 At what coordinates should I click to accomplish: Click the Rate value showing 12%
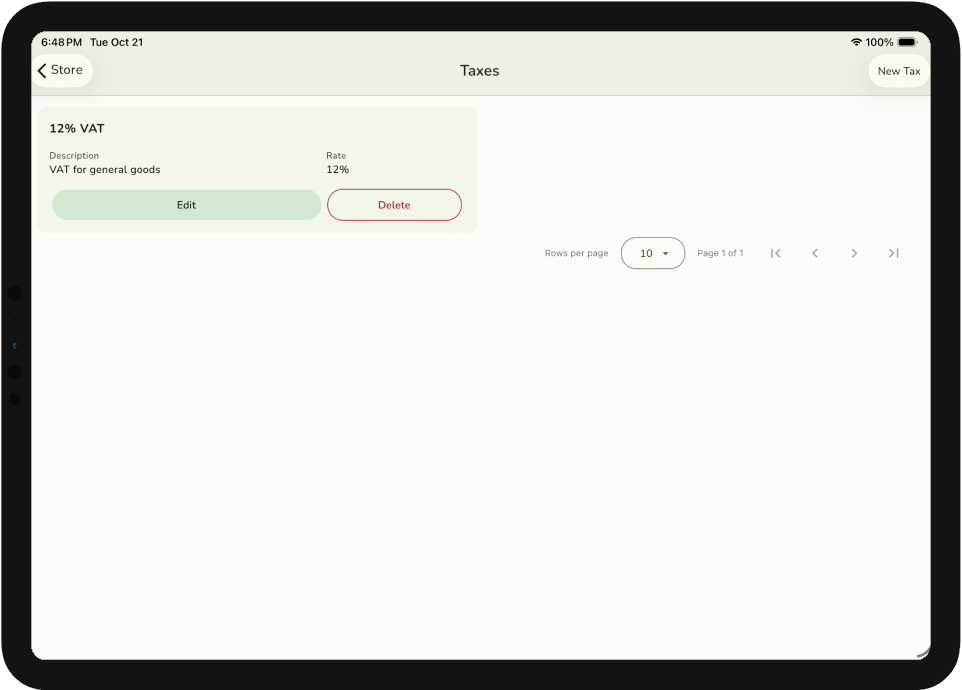point(337,169)
